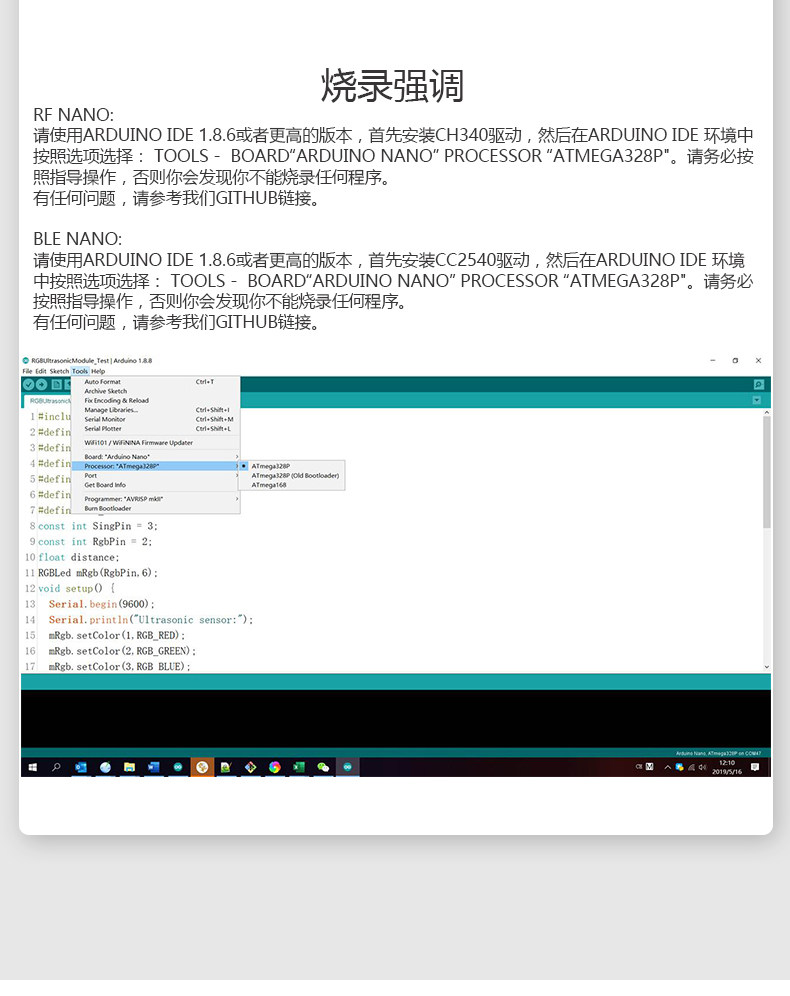This screenshot has width=790, height=996.
Task: Open Outlook from the taskbar
Action: tap(81, 767)
